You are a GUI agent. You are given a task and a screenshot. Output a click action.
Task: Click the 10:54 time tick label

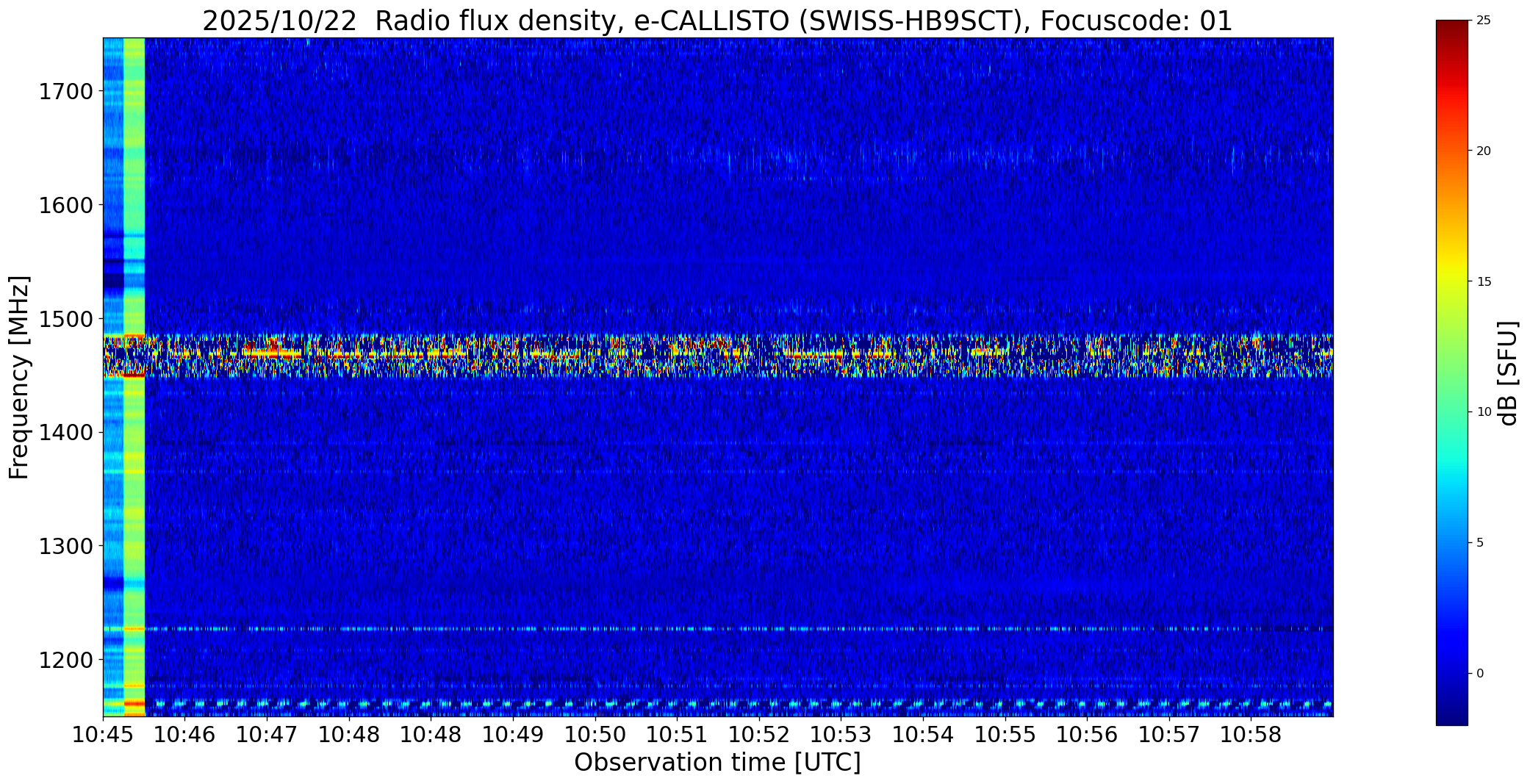pyautogui.click(x=924, y=735)
